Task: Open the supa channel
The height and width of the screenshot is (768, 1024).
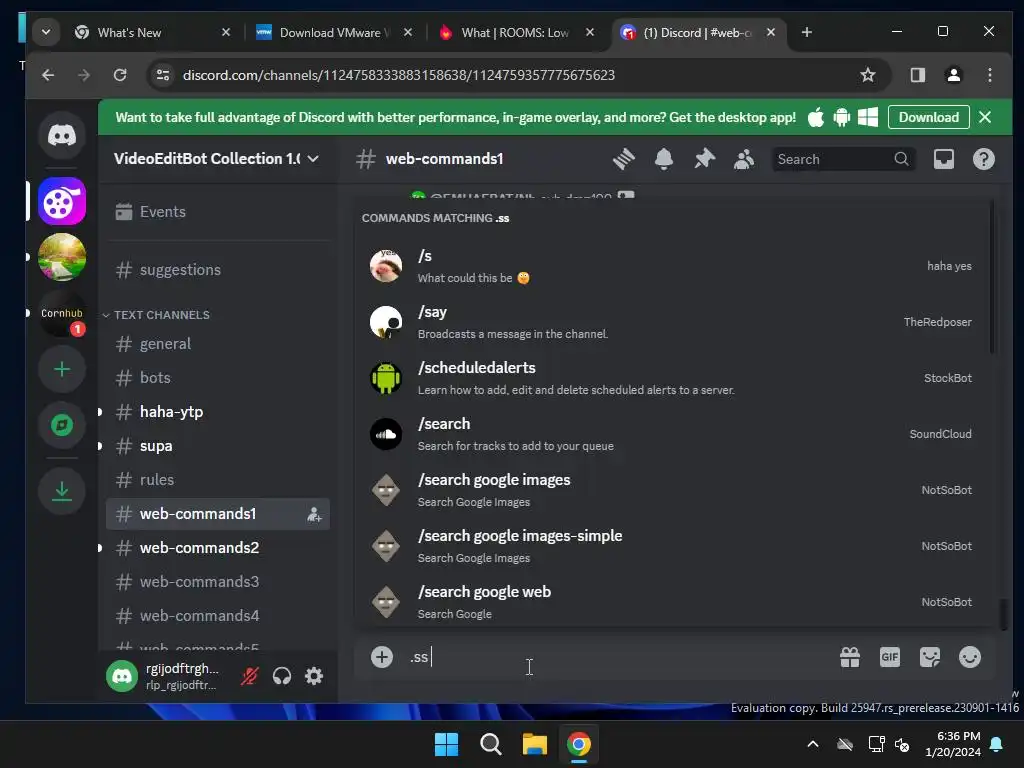Action: pos(217,445)
